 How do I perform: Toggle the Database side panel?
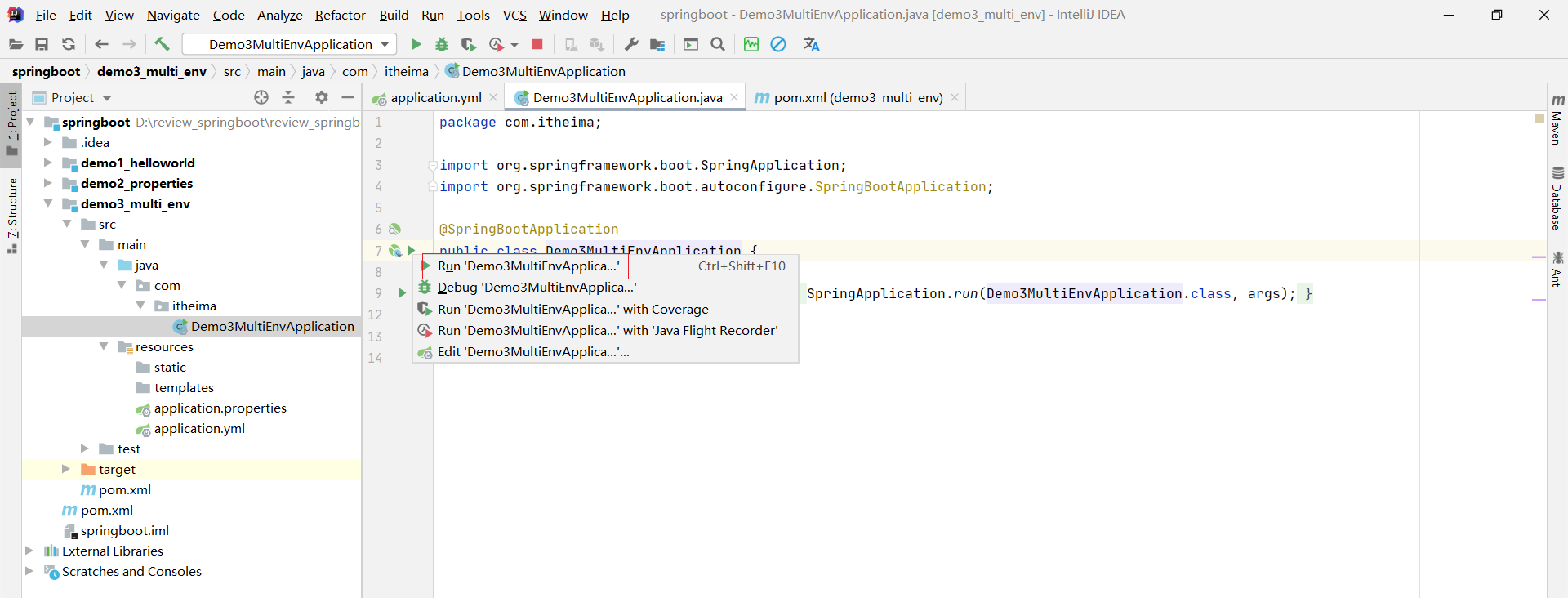pos(1557,199)
